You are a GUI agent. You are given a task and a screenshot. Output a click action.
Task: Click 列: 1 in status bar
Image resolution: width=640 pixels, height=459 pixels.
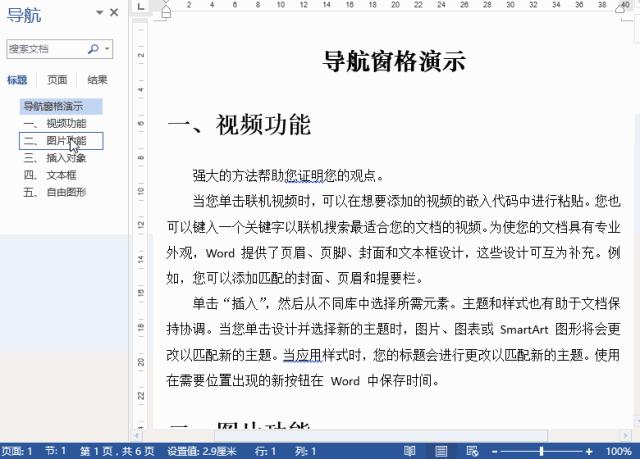(x=306, y=452)
